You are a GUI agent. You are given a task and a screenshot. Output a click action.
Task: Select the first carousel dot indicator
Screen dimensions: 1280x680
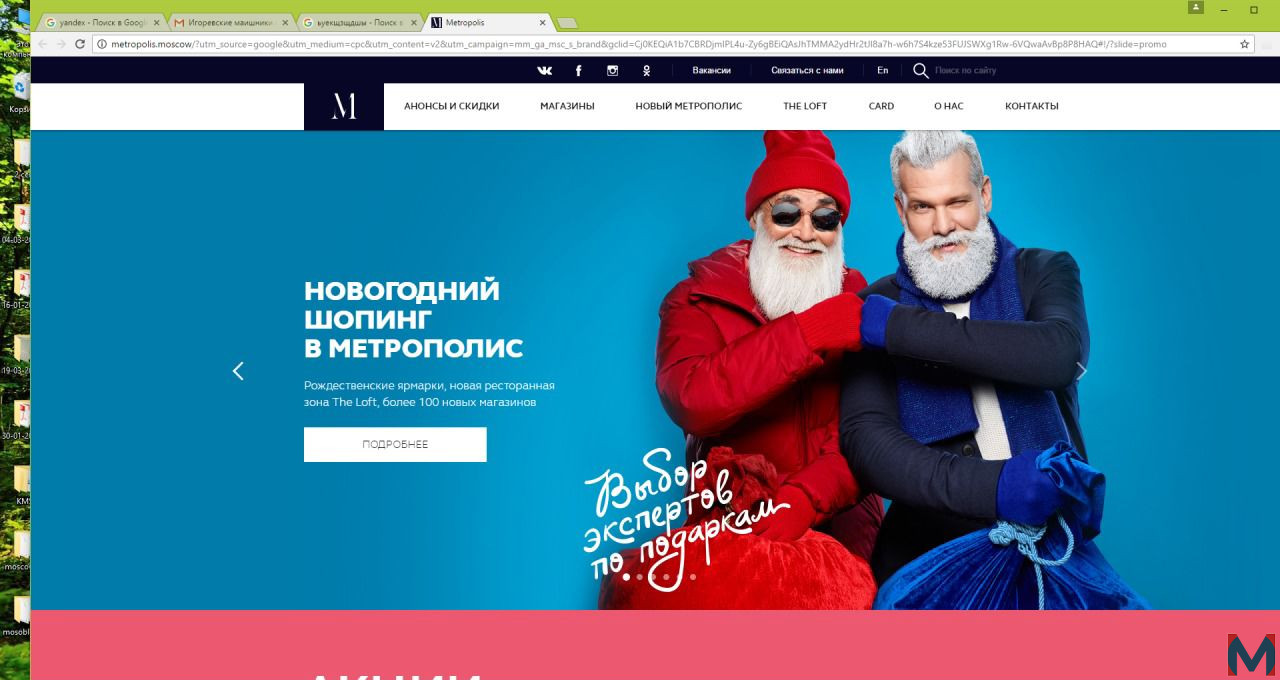coord(626,577)
